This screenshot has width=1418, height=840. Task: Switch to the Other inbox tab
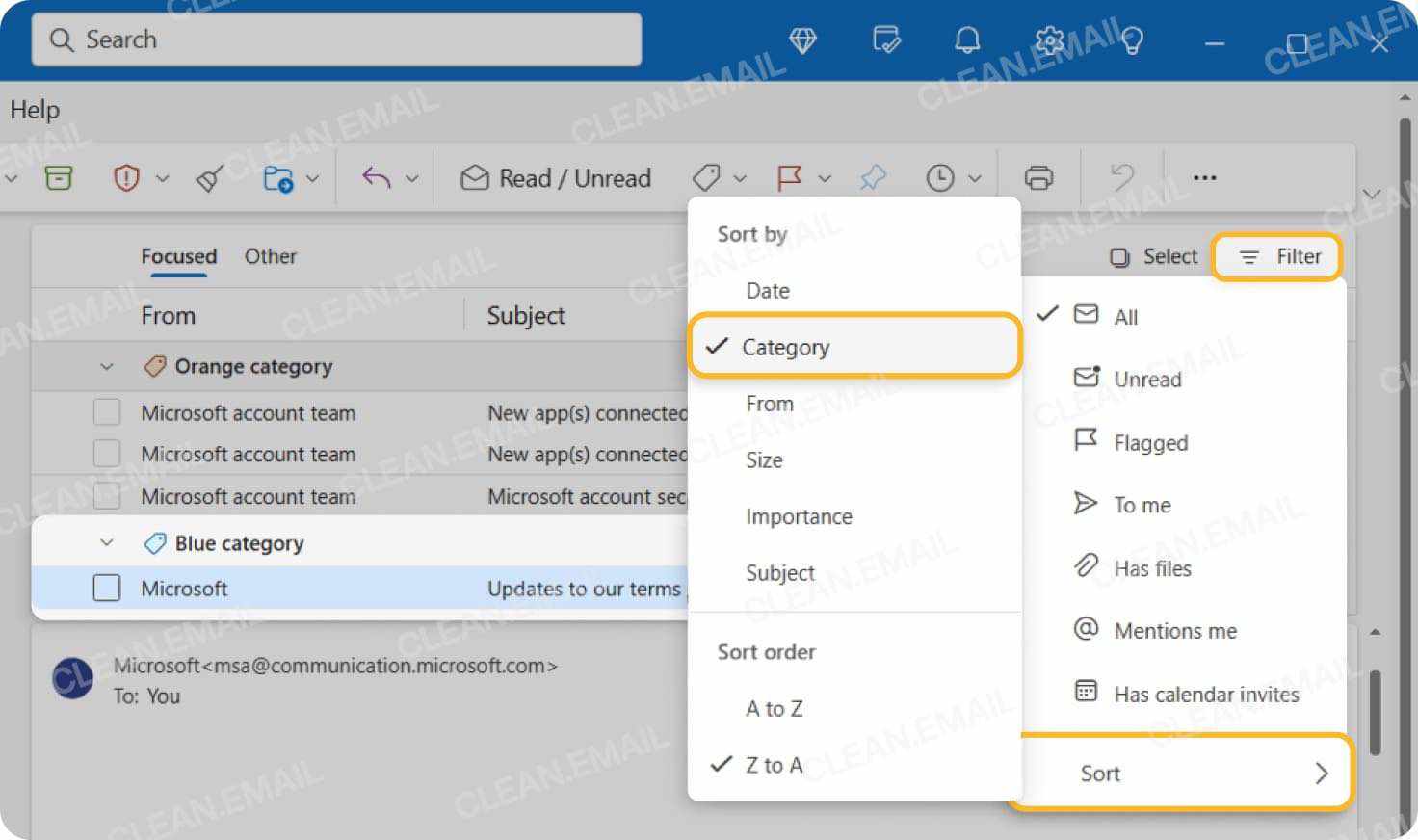point(270,256)
